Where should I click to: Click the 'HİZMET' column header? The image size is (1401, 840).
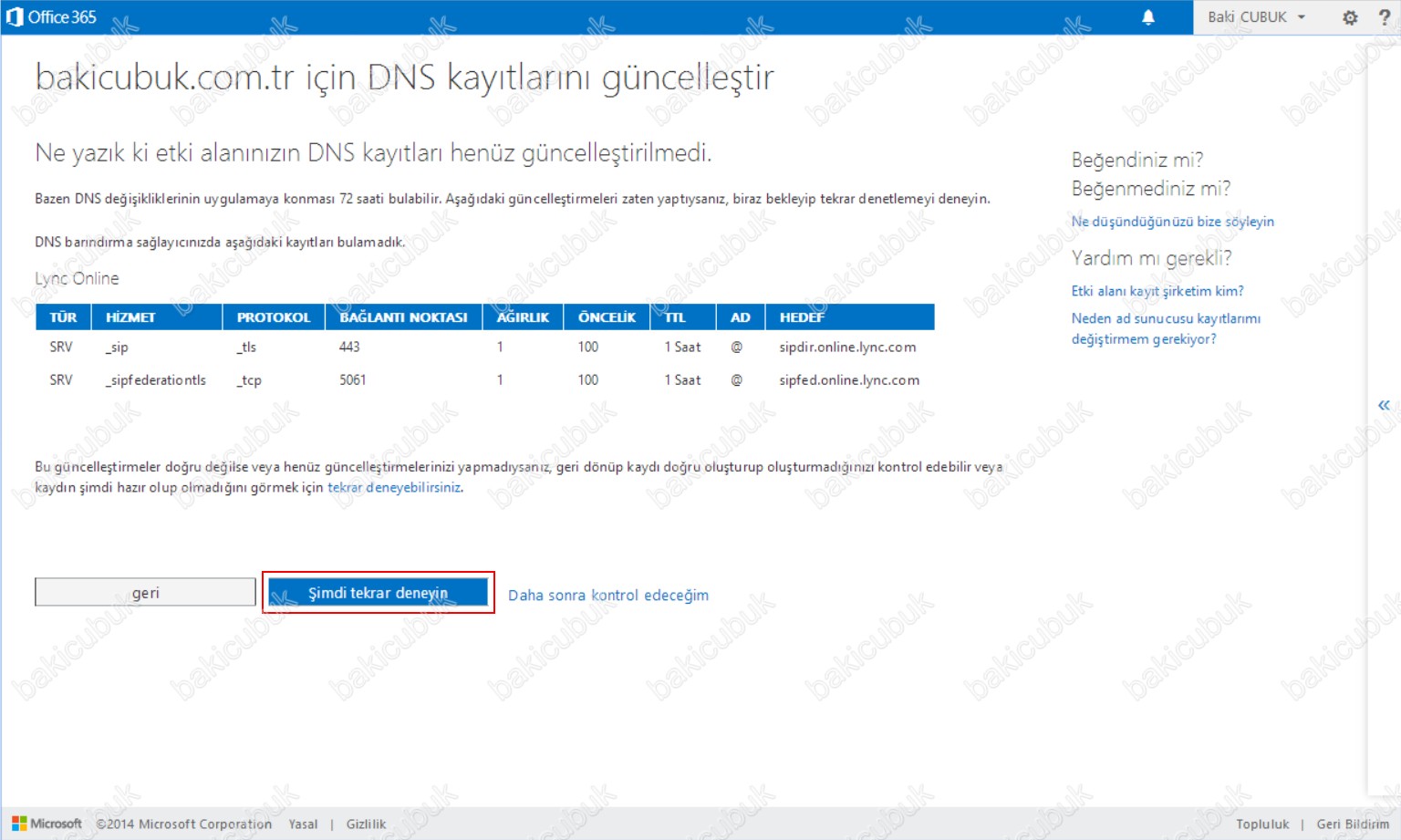[x=157, y=316]
